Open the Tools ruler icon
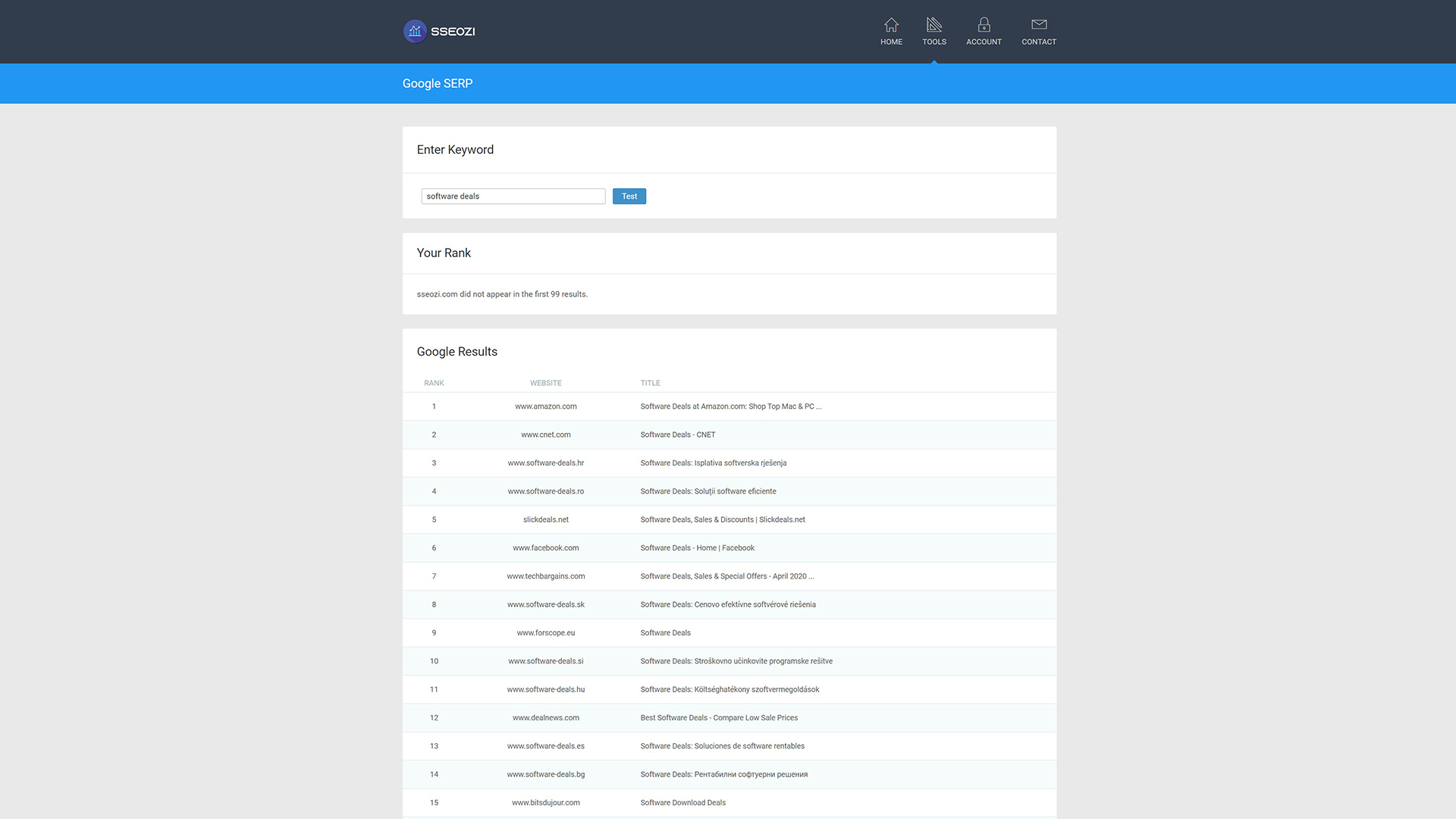Image resolution: width=1456 pixels, height=819 pixels. pos(934,24)
